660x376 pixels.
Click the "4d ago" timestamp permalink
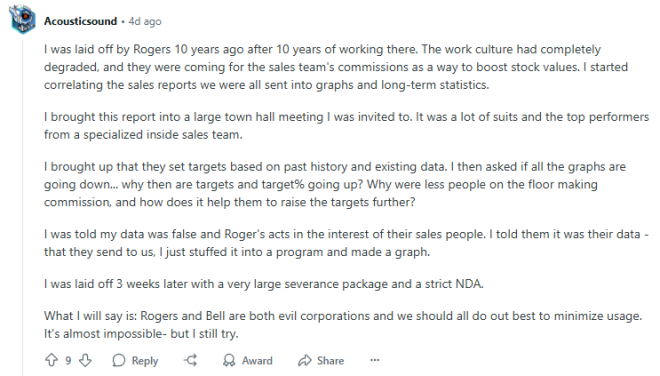(145, 21)
